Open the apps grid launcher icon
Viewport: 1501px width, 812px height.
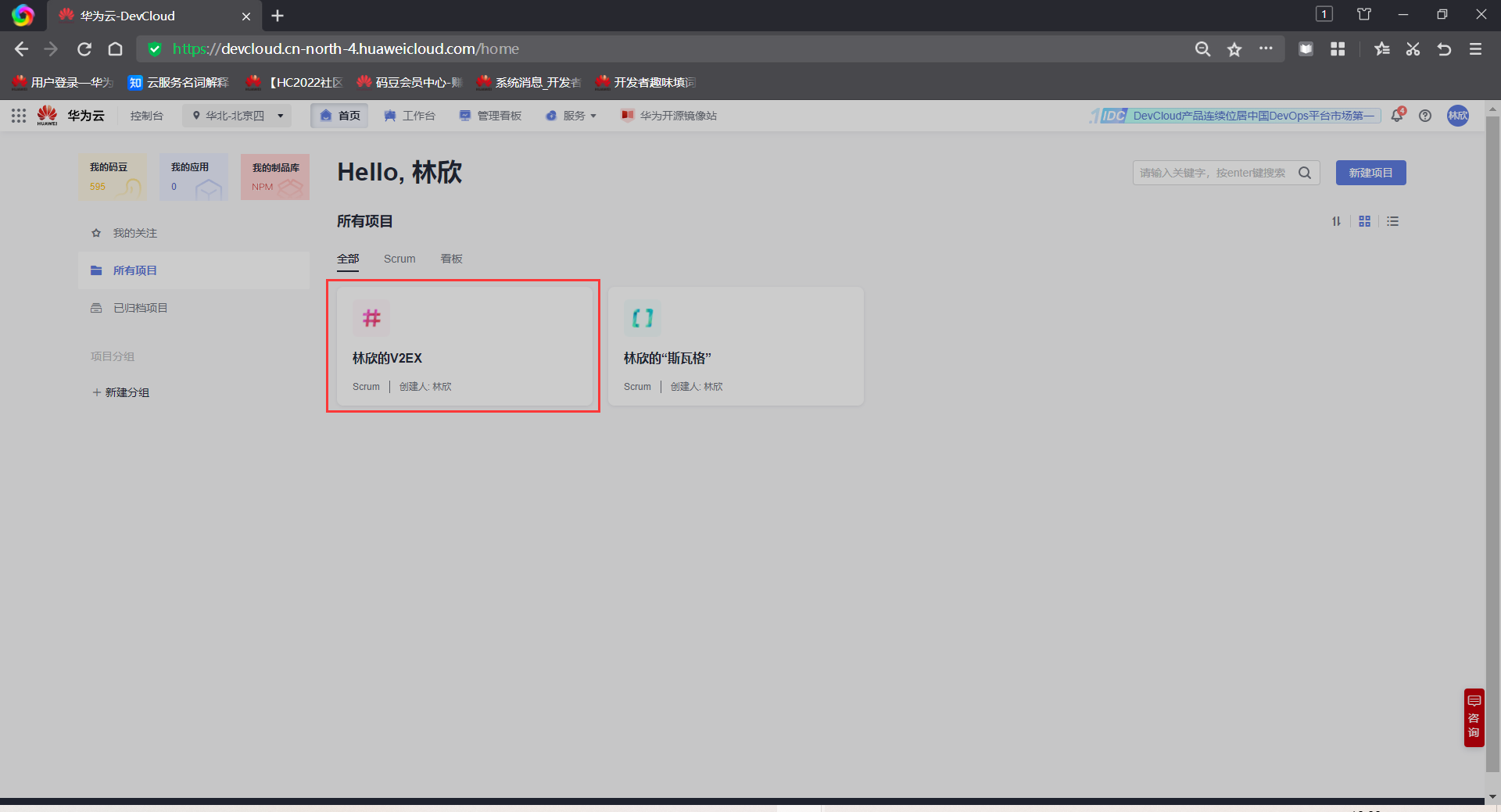click(19, 116)
